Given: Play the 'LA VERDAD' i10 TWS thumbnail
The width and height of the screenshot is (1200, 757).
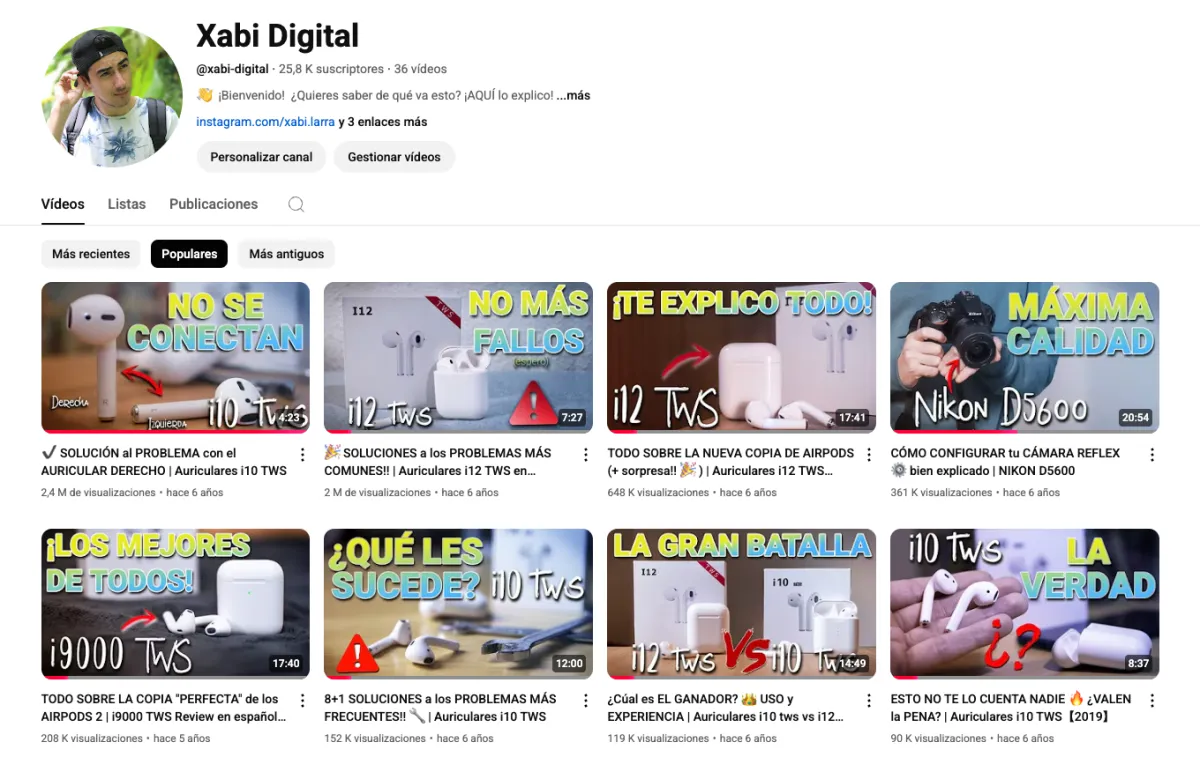Looking at the screenshot, I should 1024,603.
